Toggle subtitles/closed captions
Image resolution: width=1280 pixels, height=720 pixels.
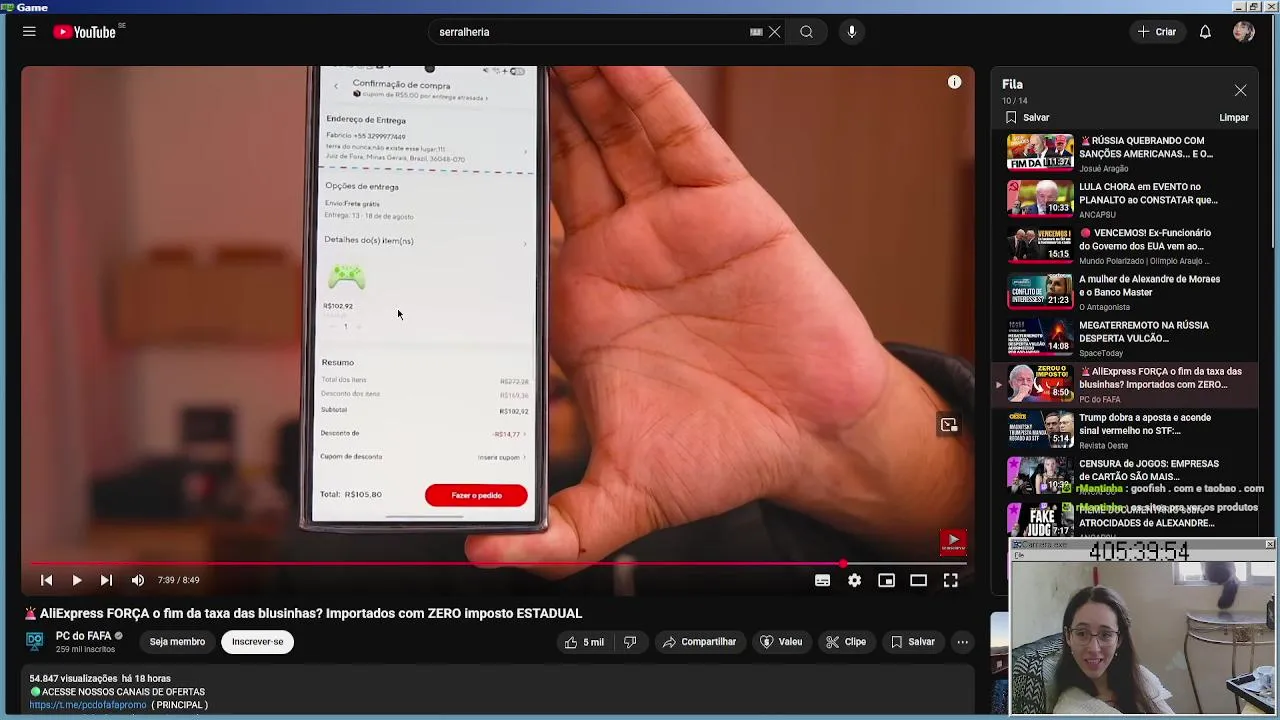(822, 580)
